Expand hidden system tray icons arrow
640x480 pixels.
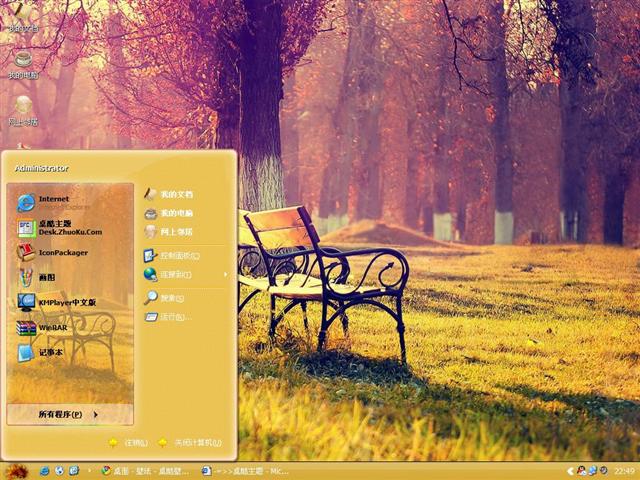[x=570, y=471]
